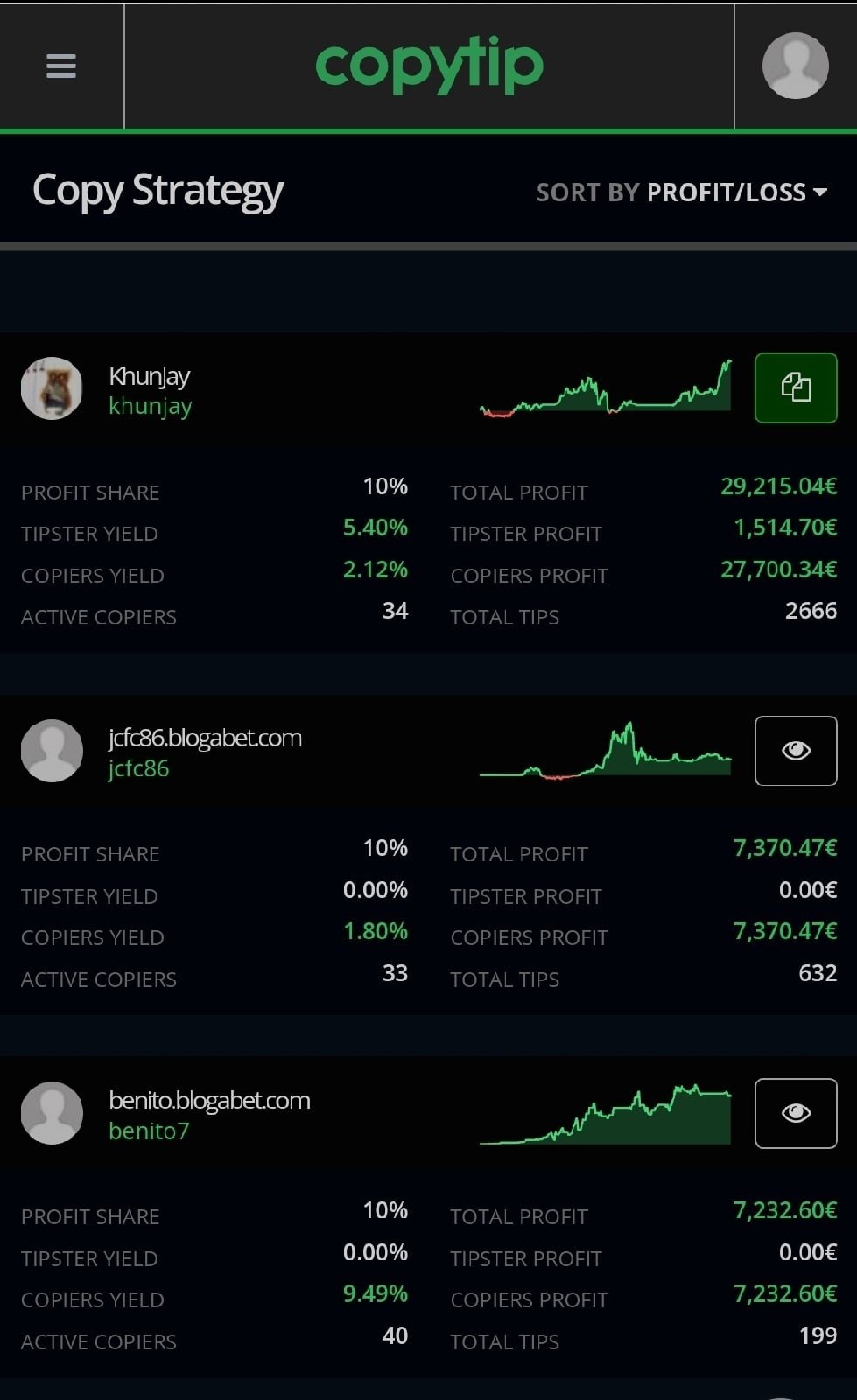
Task: Open the benito7 username link
Action: tap(149, 1131)
